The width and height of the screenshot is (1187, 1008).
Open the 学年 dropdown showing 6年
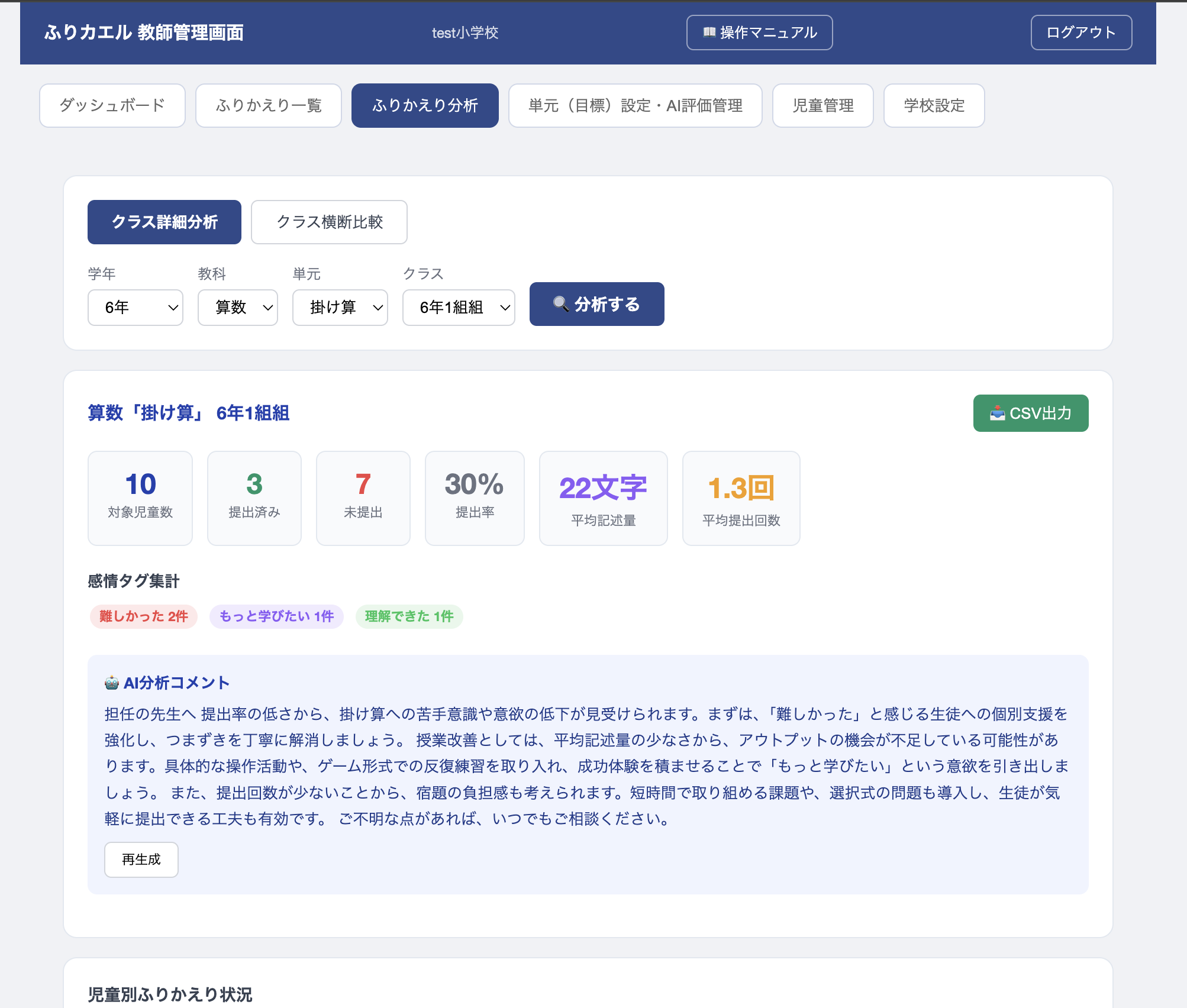pos(136,308)
